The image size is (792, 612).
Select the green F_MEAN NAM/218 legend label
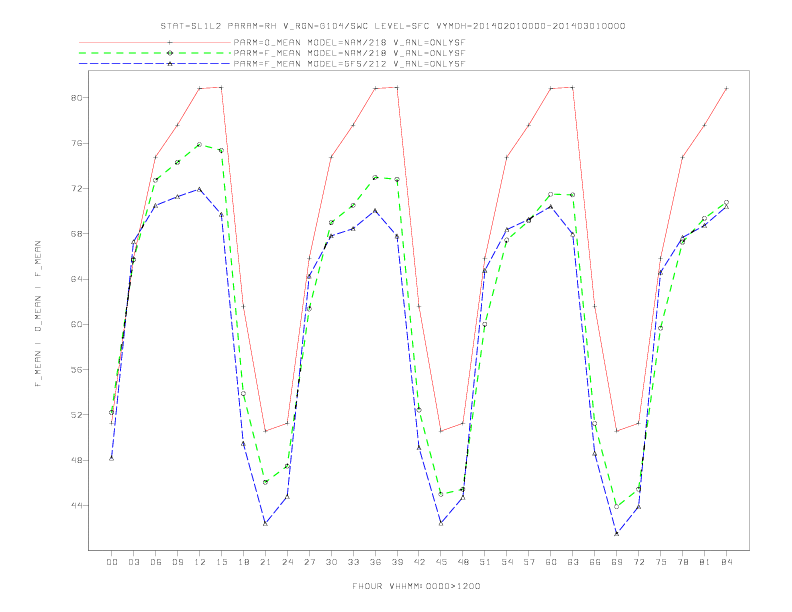[349, 53]
